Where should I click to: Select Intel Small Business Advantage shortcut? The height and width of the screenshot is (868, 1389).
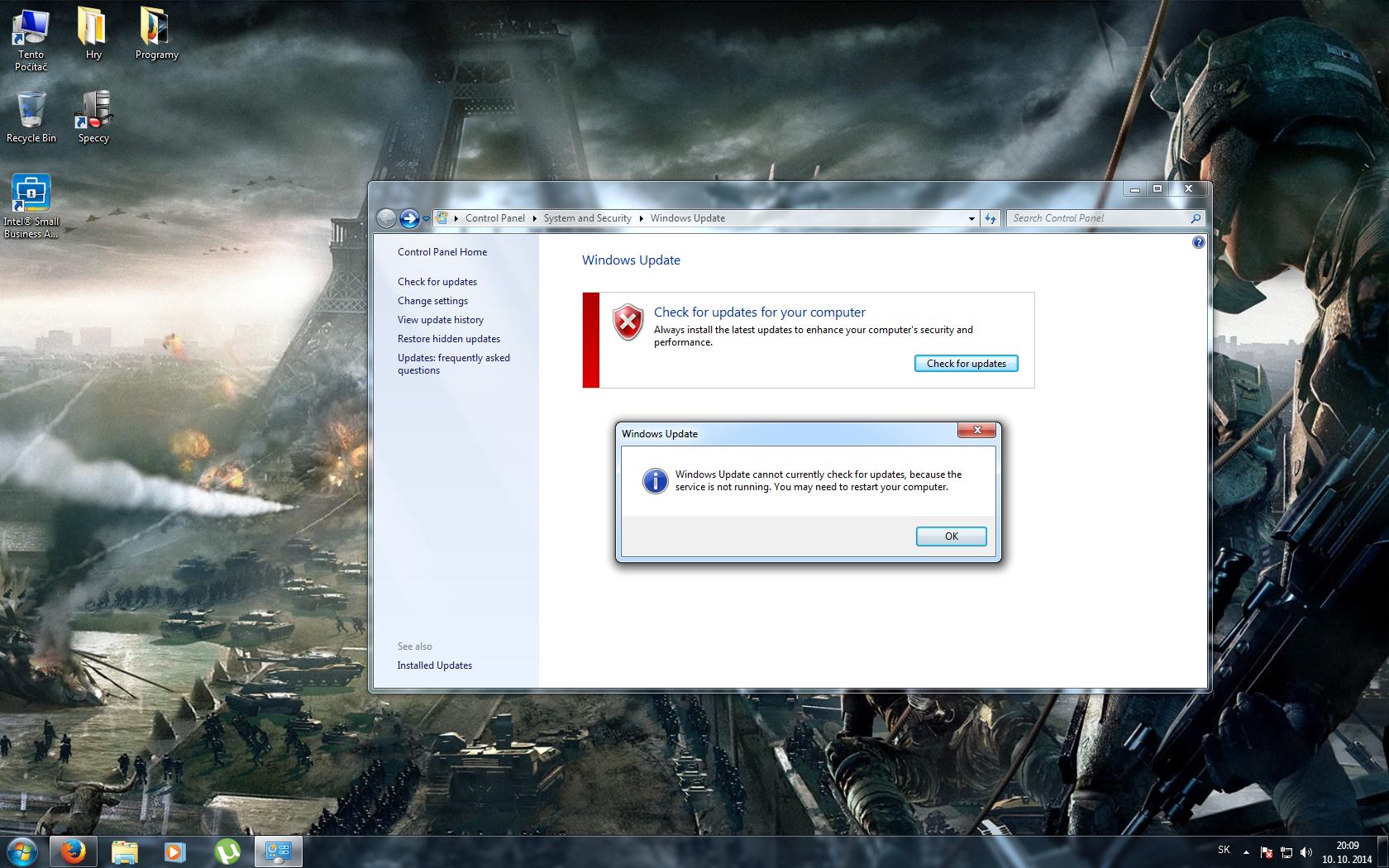(31, 206)
